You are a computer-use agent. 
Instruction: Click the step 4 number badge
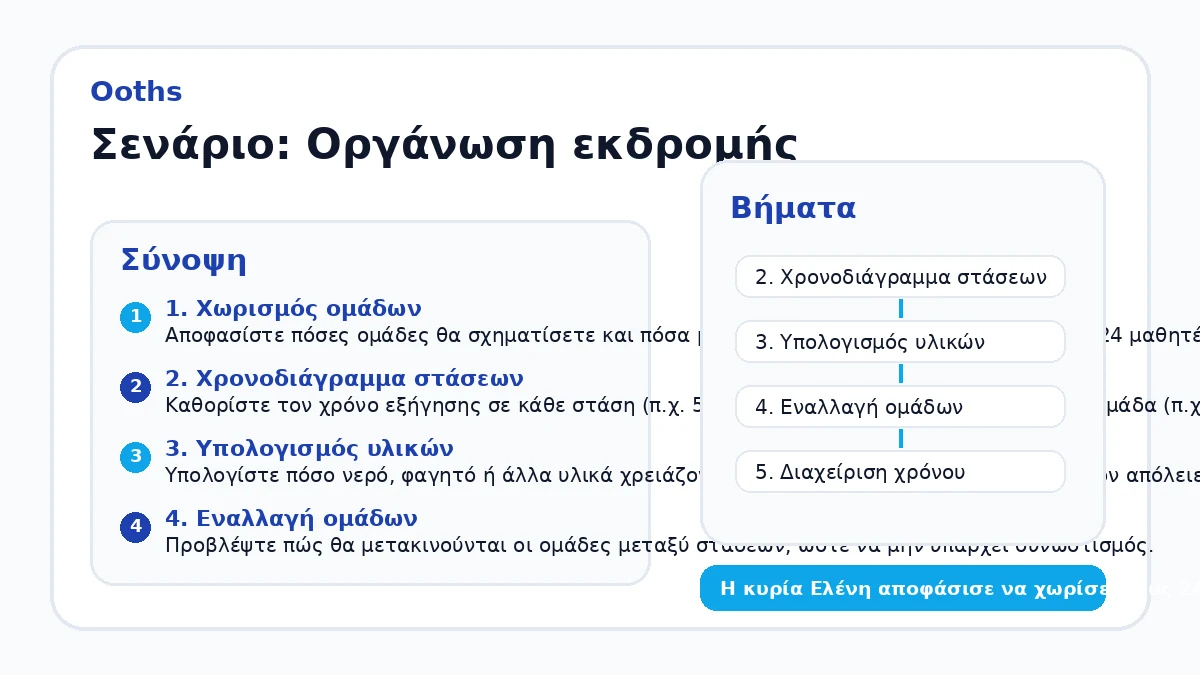tap(135, 528)
